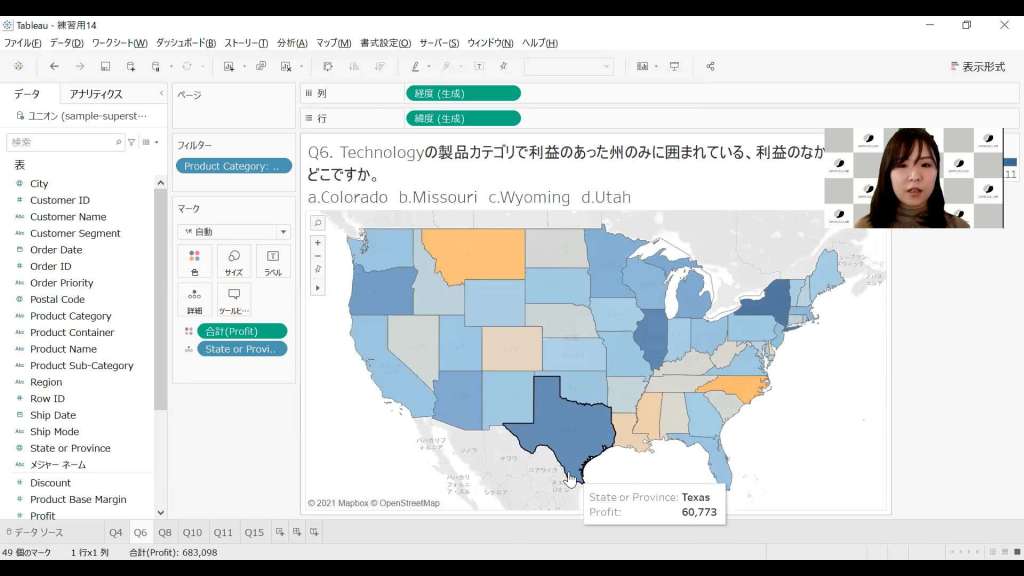Start presentation mode icon
Screen dimensions: 1024x576
tap(675, 66)
